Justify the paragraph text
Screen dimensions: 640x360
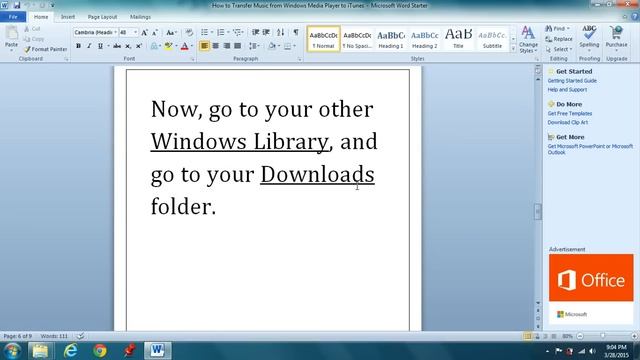tap(238, 46)
